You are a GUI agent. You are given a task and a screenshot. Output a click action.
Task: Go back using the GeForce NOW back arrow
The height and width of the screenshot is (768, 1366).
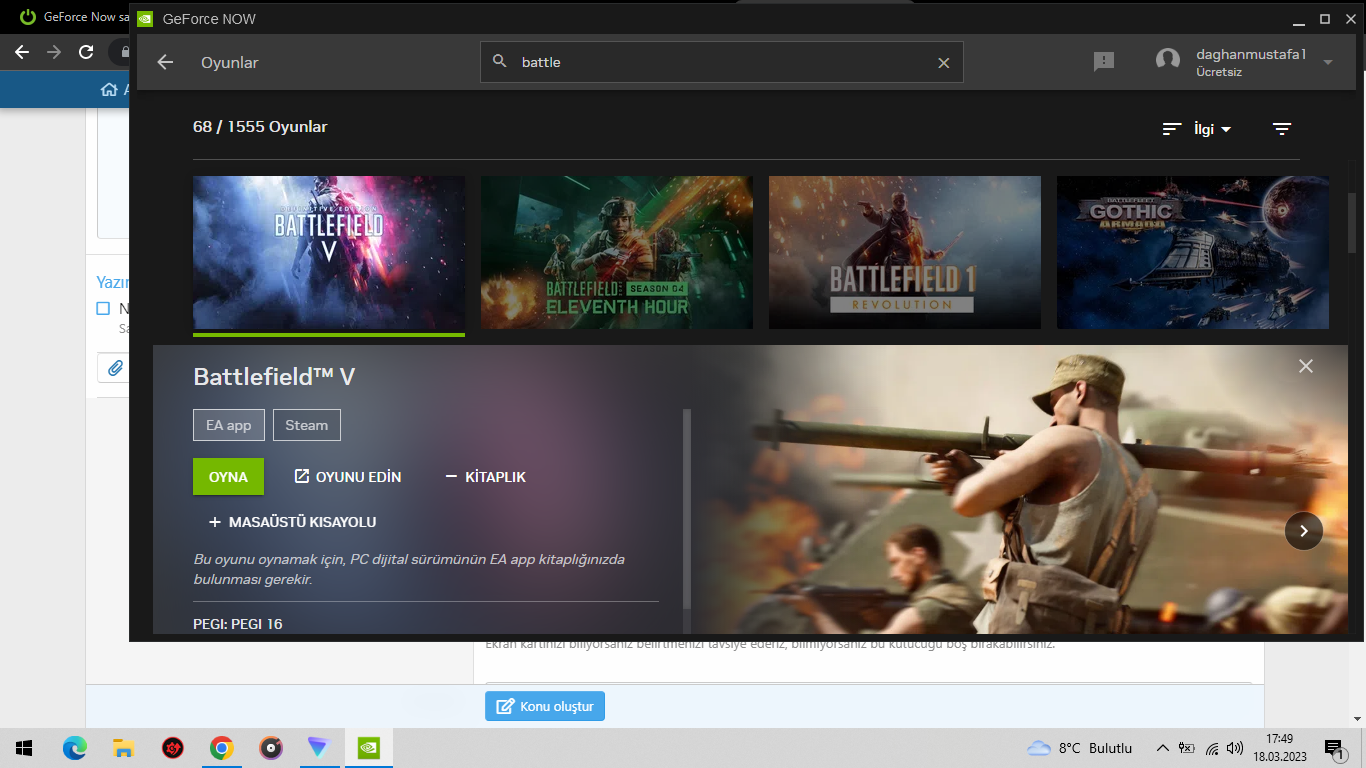click(166, 62)
